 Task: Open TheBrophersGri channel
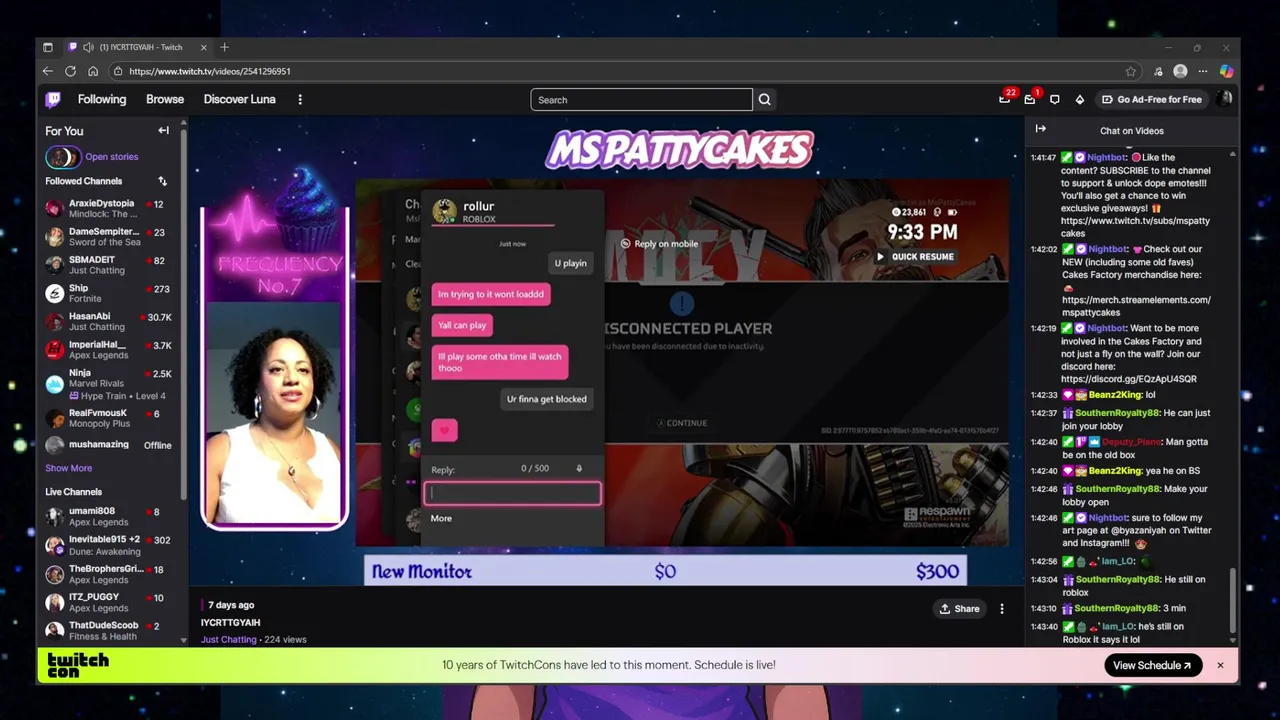click(112, 574)
